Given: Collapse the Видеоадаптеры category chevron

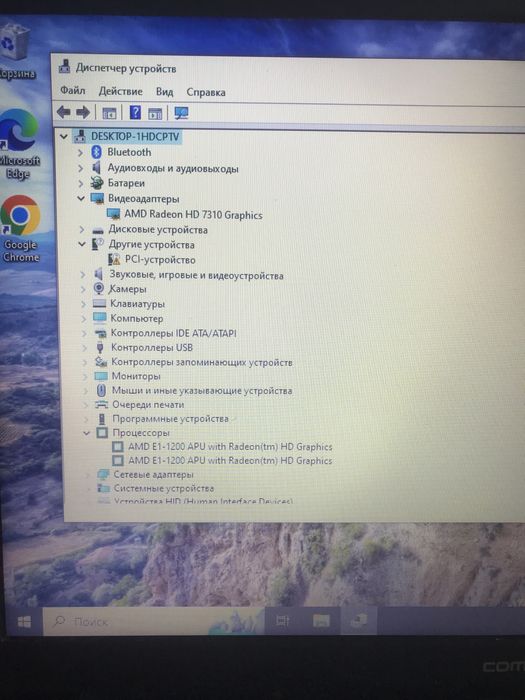Looking at the screenshot, I should point(81,198).
